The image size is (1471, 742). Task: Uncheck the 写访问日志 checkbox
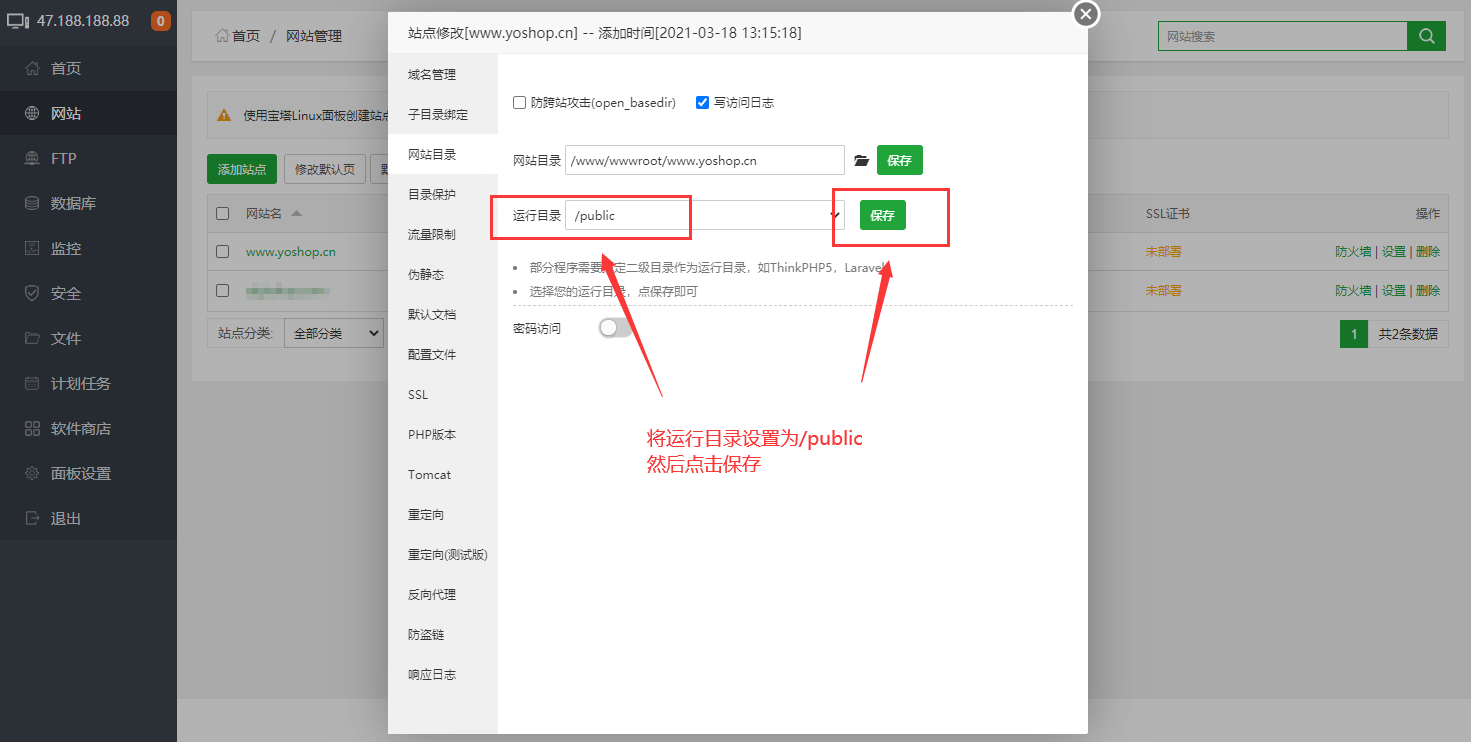pos(703,102)
